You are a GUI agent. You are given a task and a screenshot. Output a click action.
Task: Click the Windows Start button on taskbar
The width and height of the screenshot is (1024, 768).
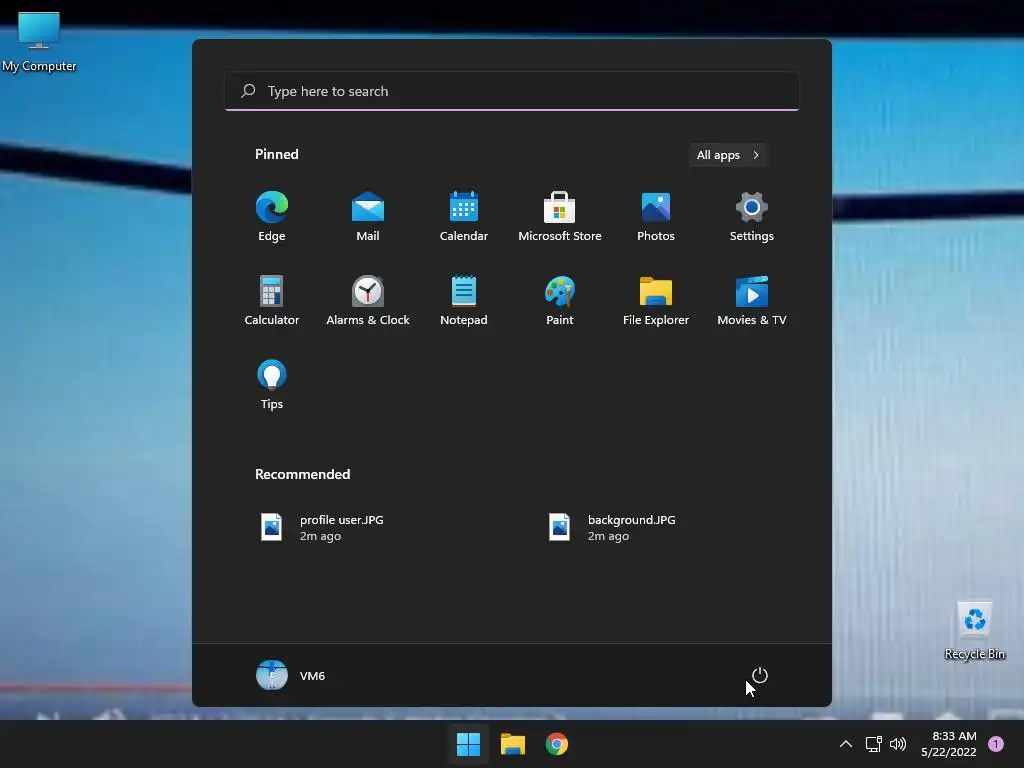click(x=468, y=744)
